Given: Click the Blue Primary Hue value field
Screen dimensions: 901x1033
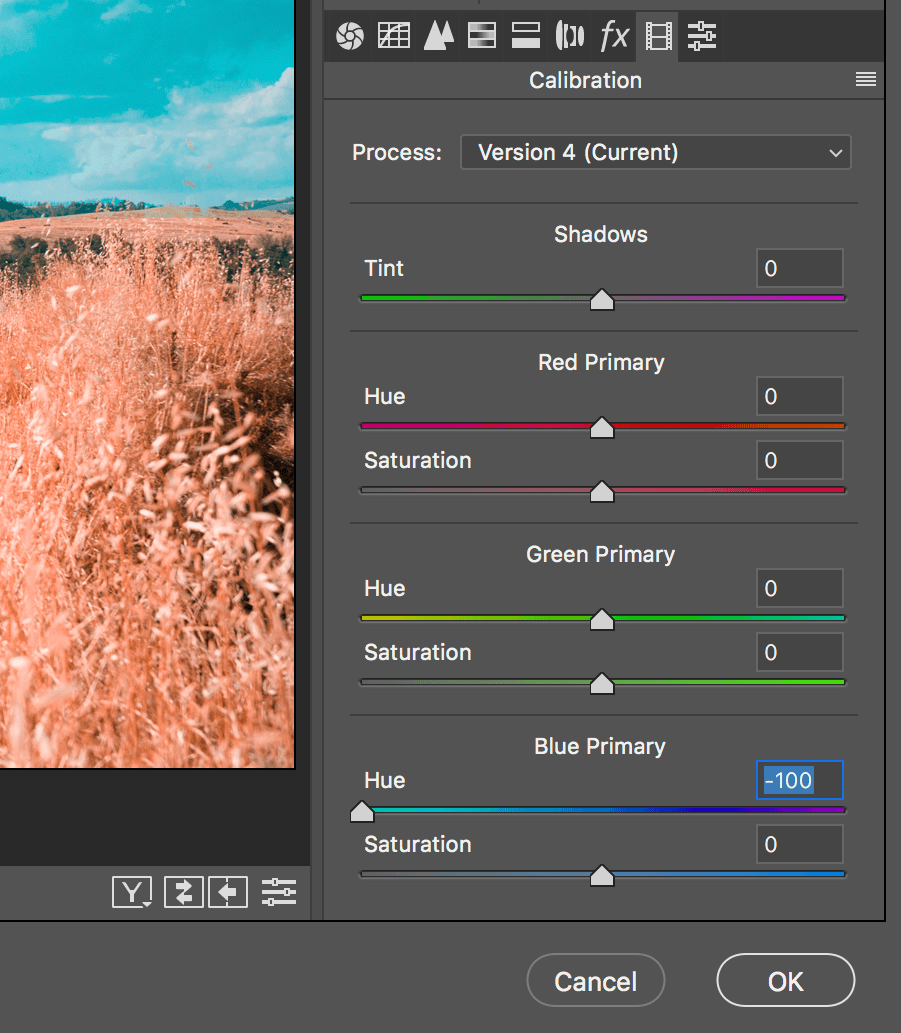Looking at the screenshot, I should (x=799, y=780).
